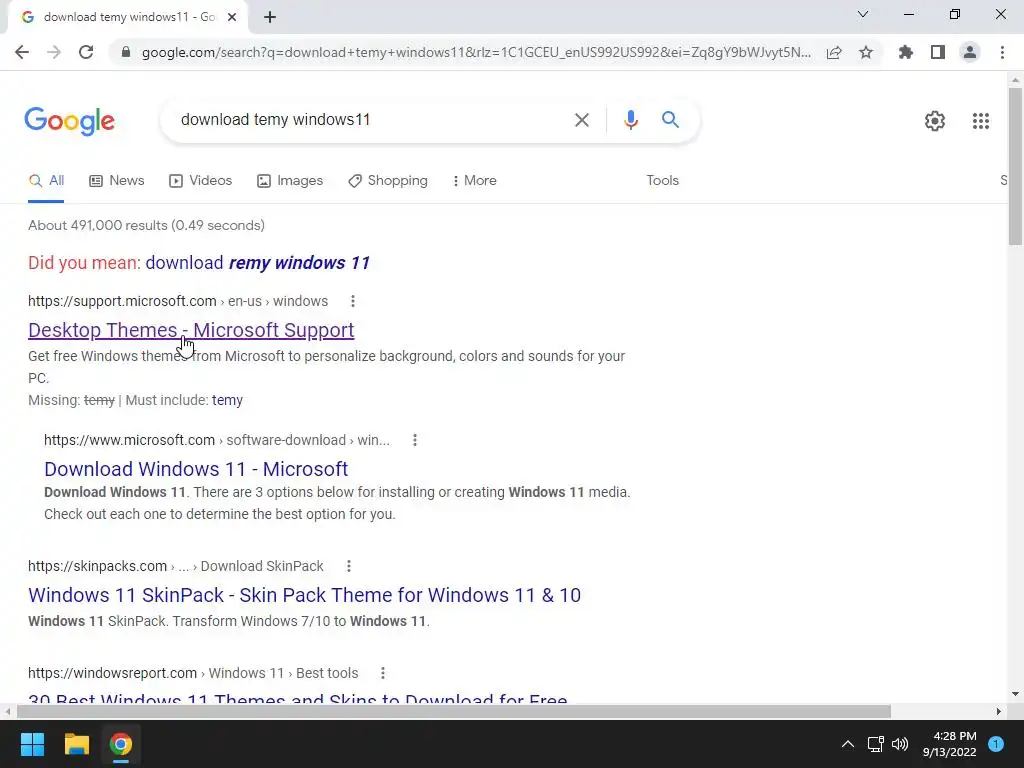Show hidden system tray icons
The width and height of the screenshot is (1024, 768).
coord(848,744)
